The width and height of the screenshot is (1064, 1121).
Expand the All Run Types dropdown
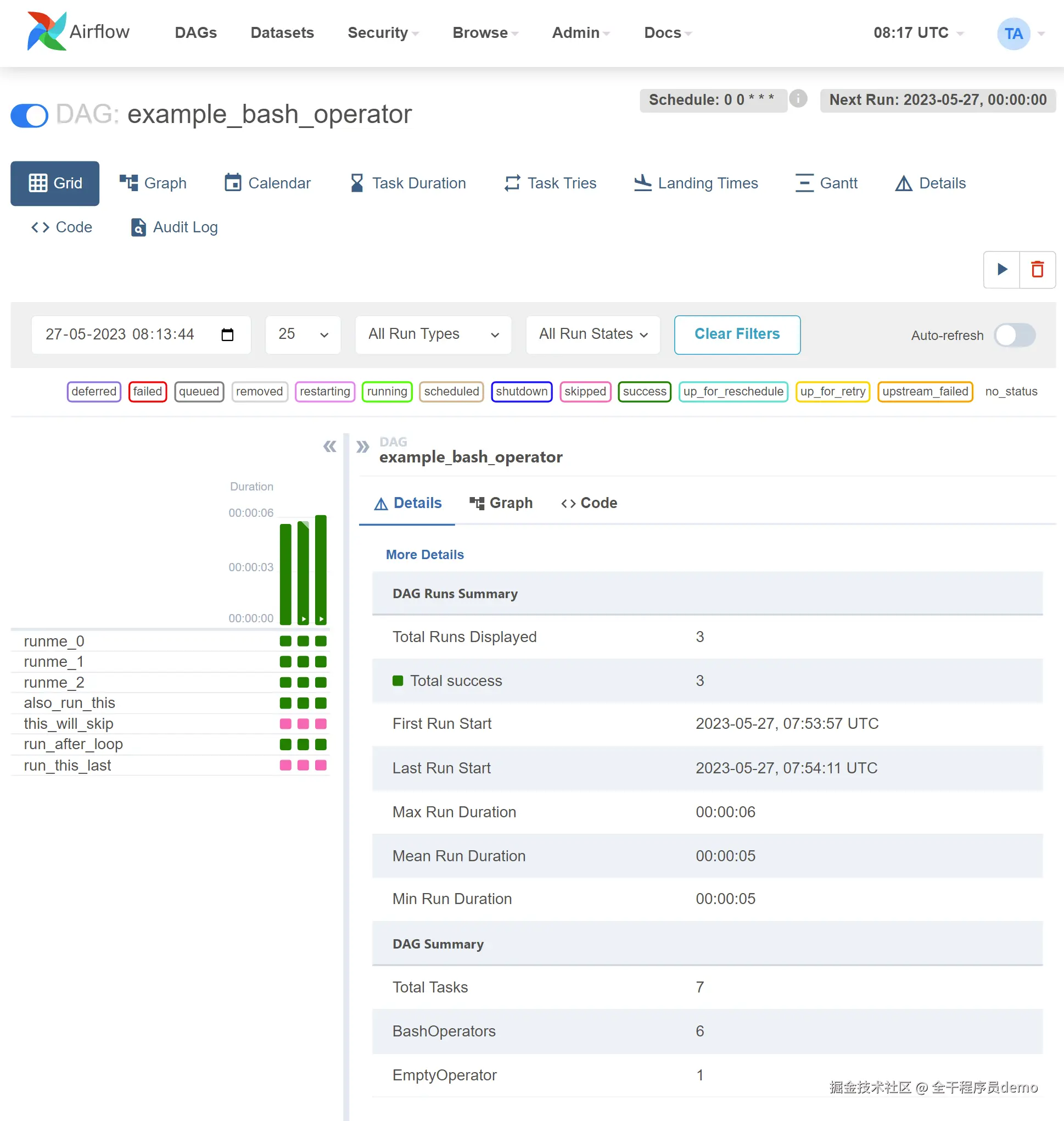[433, 334]
